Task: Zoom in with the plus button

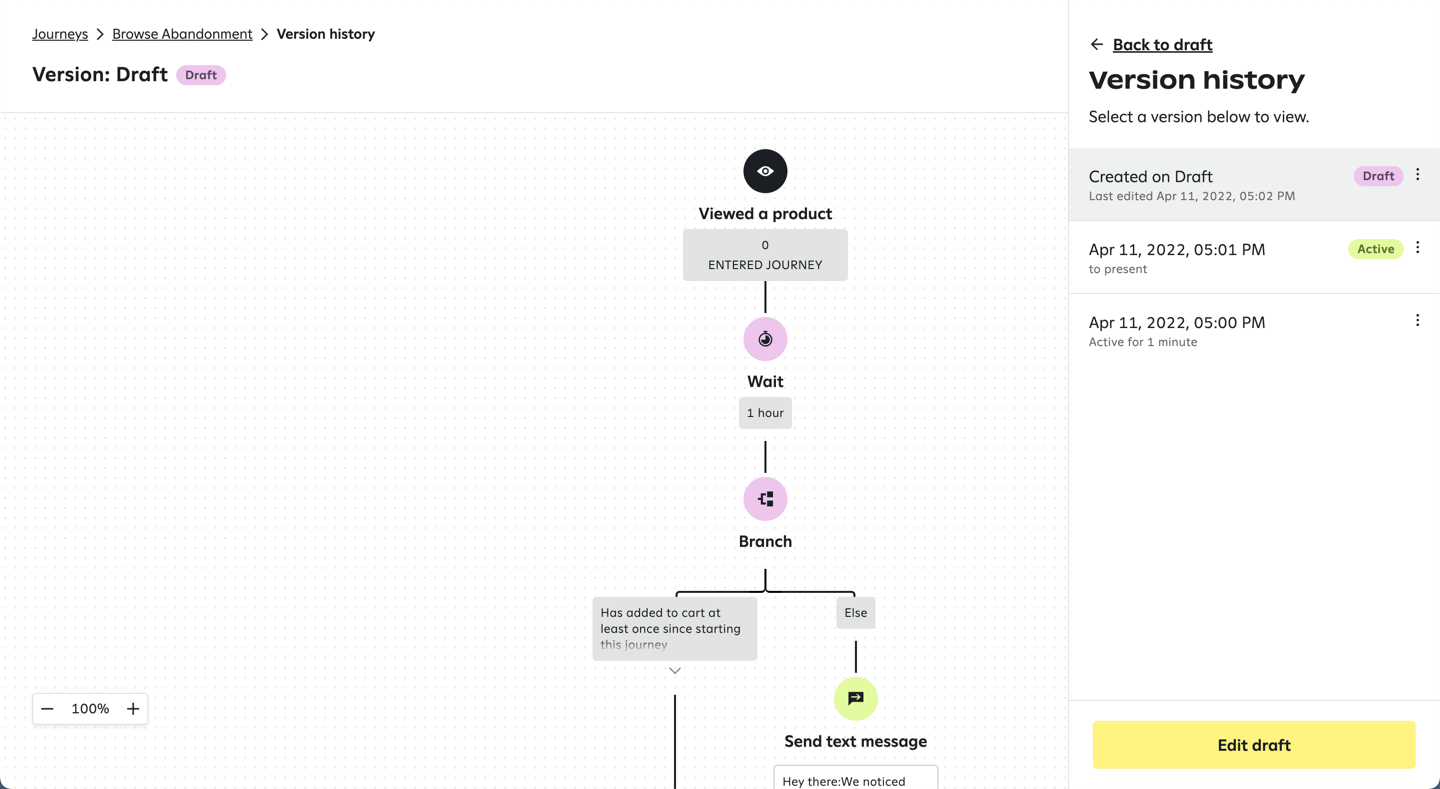Action: (133, 709)
